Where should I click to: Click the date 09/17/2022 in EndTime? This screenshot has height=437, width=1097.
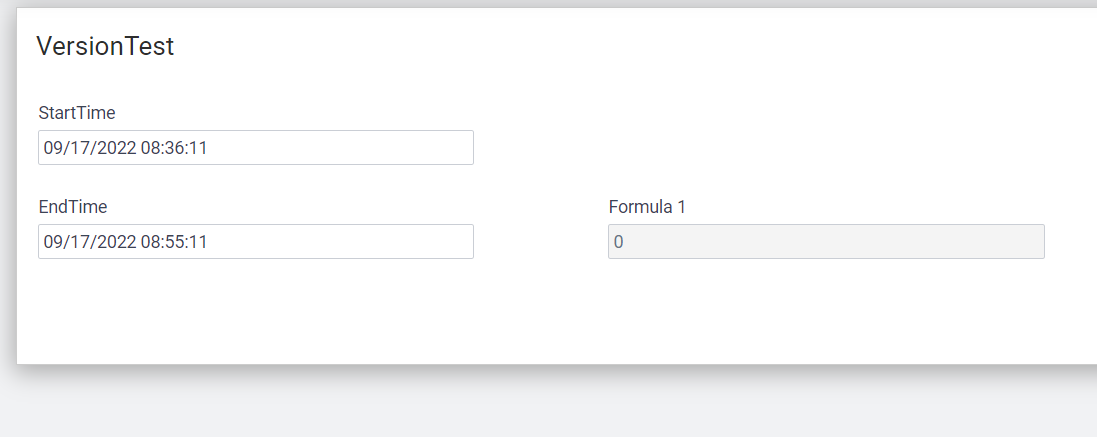(89, 242)
